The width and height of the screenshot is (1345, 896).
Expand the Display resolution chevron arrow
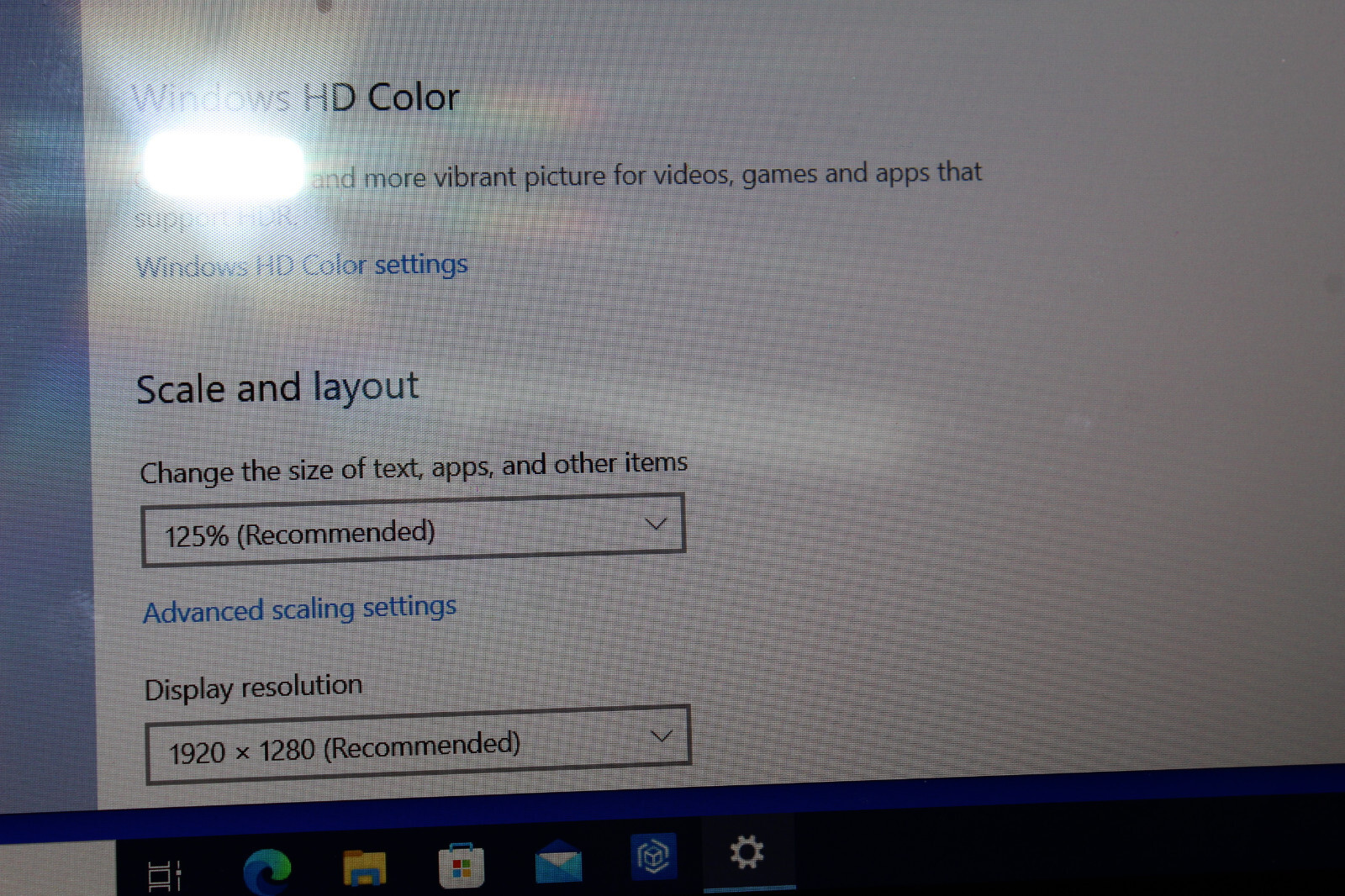[x=662, y=736]
